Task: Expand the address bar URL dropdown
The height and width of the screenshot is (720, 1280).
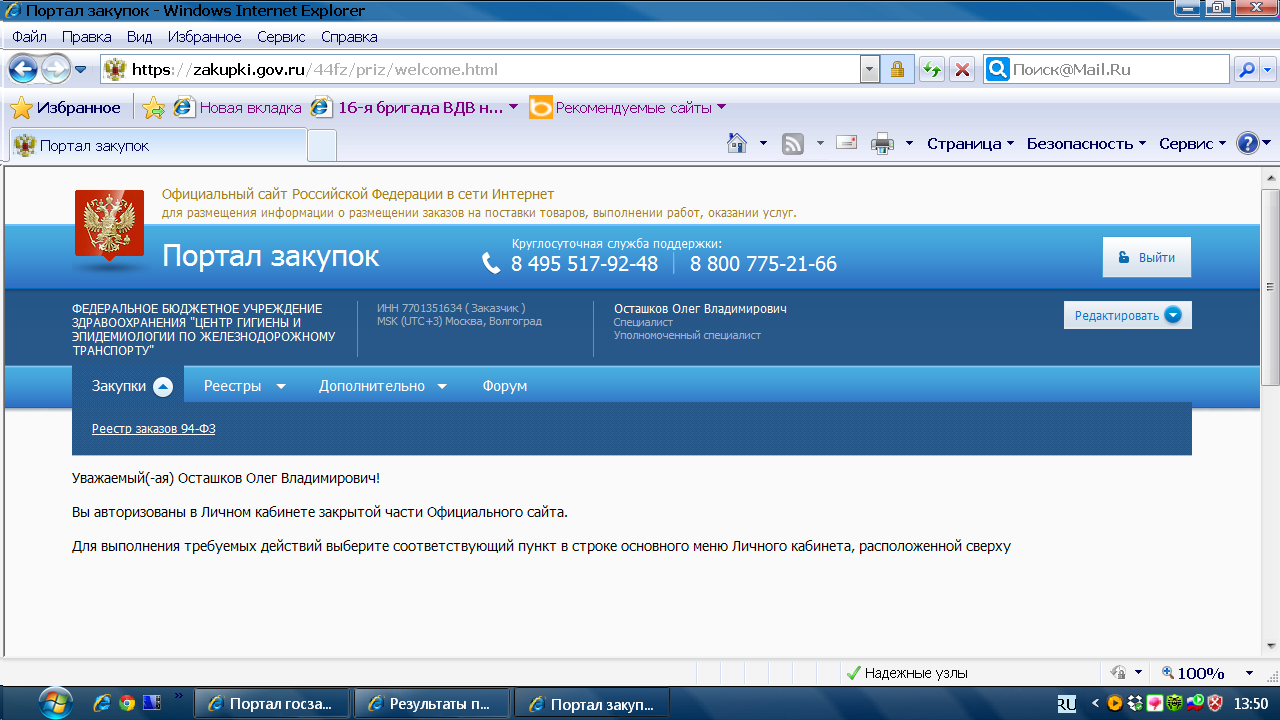Action: point(870,69)
